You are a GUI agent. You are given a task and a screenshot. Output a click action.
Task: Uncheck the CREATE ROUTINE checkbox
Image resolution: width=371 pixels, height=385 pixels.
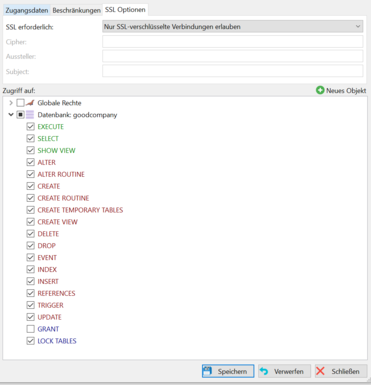(30, 198)
